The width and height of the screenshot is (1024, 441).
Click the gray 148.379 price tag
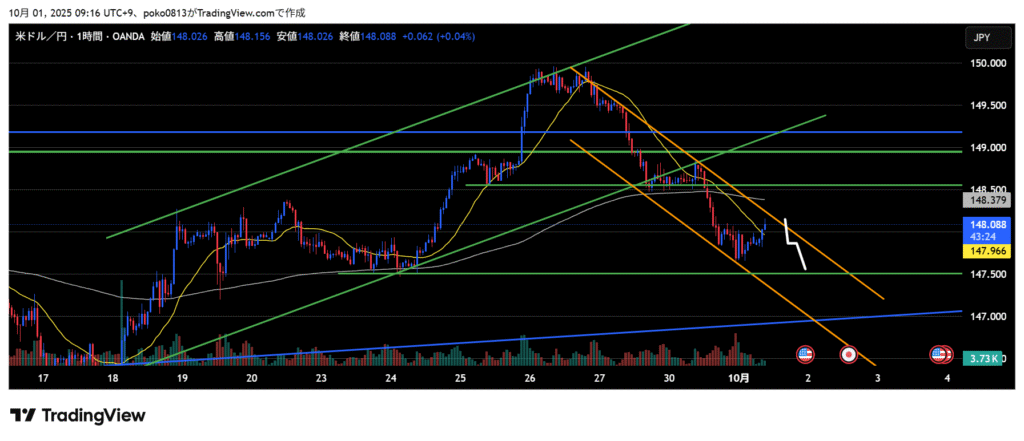tap(981, 200)
